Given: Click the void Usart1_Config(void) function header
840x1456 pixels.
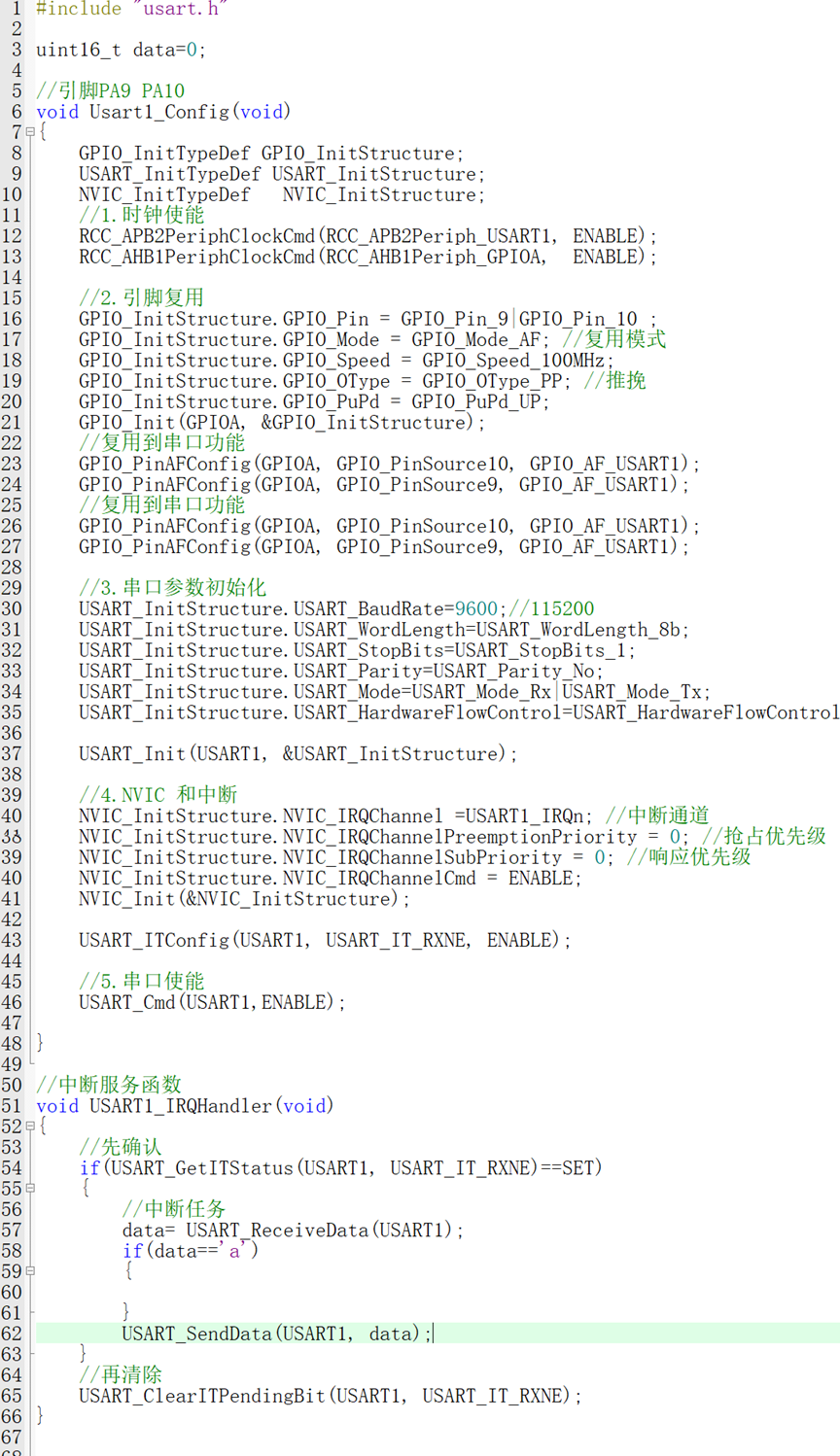Looking at the screenshot, I should [163, 112].
